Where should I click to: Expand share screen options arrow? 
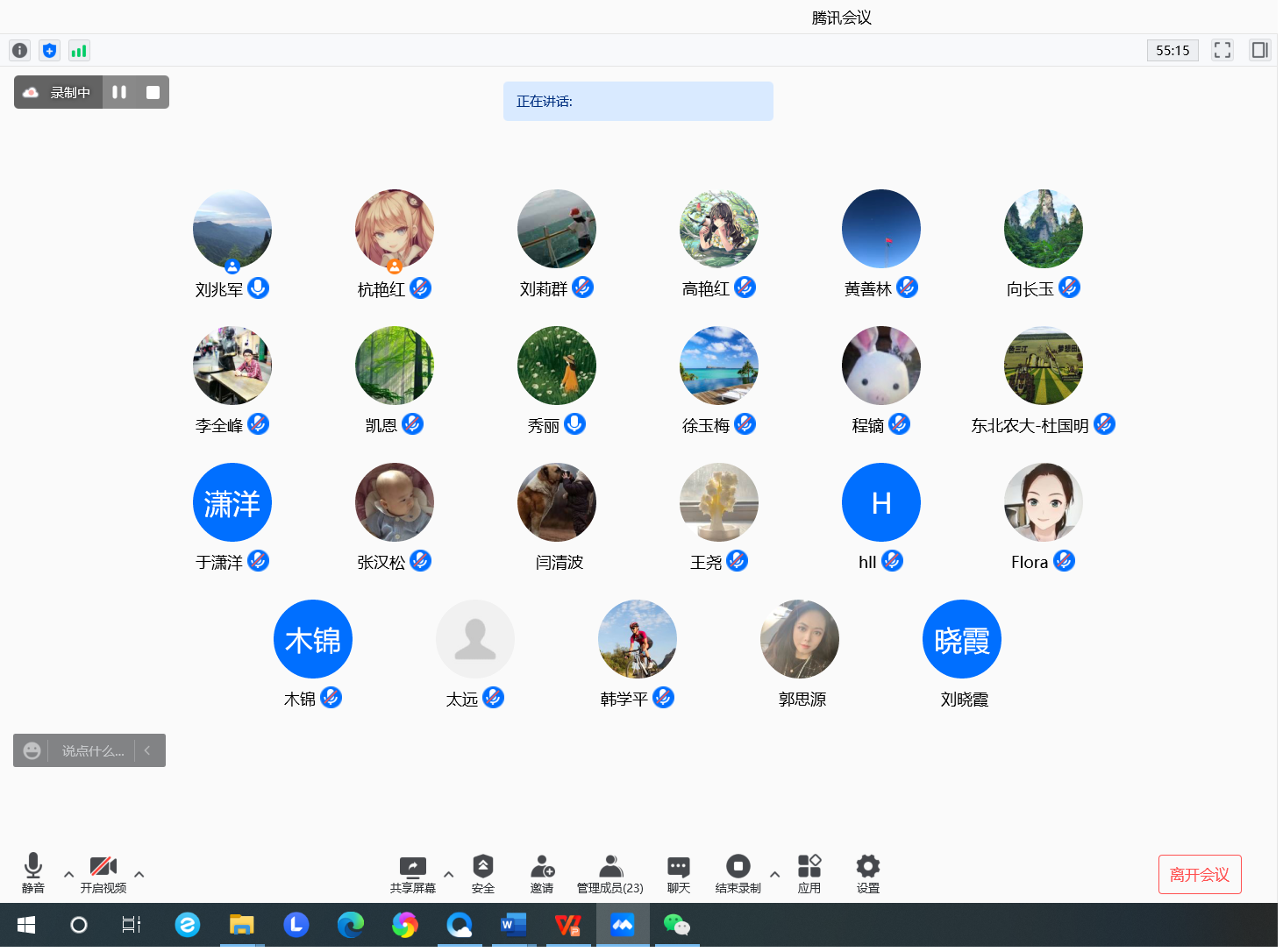pyautogui.click(x=448, y=874)
